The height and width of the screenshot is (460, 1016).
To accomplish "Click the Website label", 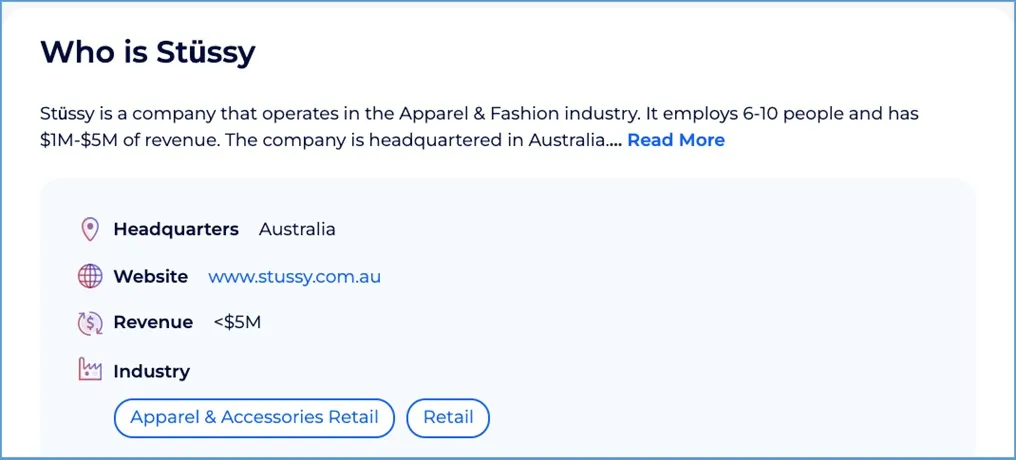I will pos(150,276).
